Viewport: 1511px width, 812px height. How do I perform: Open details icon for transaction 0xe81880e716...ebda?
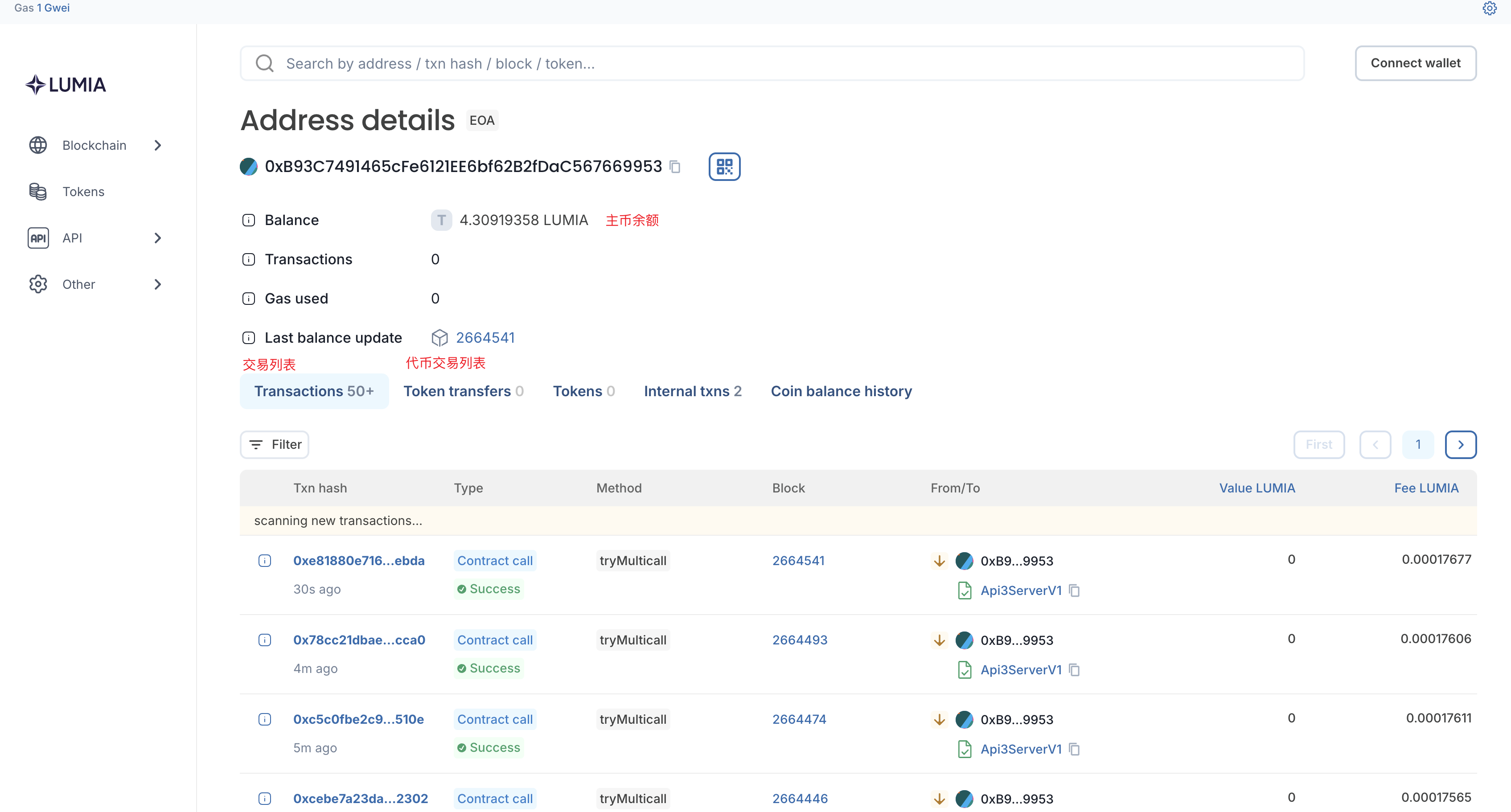point(265,561)
